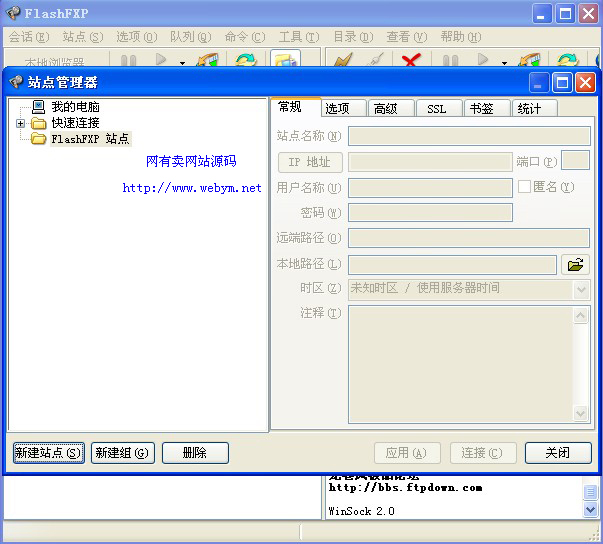Open the dropdown arrow beside remote play icon
Image resolution: width=603 pixels, height=544 pixels.
tap(504, 63)
